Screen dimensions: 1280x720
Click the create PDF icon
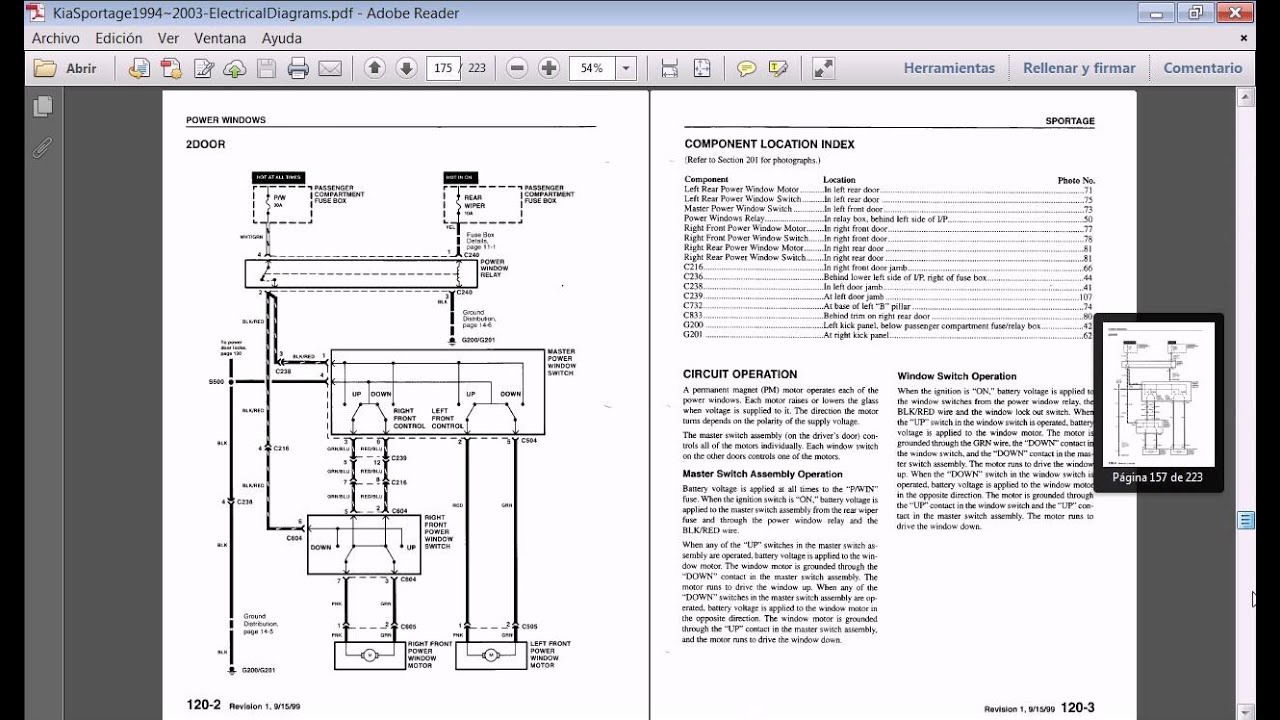pos(171,68)
